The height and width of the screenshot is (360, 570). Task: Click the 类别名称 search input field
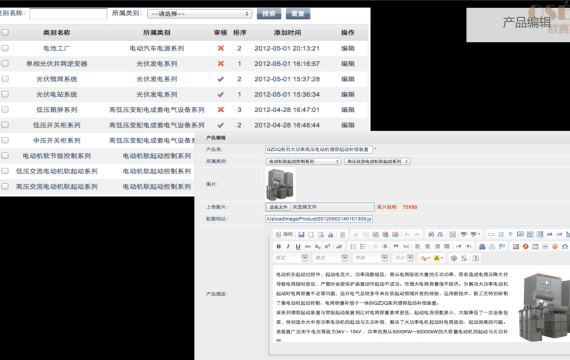tap(68, 14)
